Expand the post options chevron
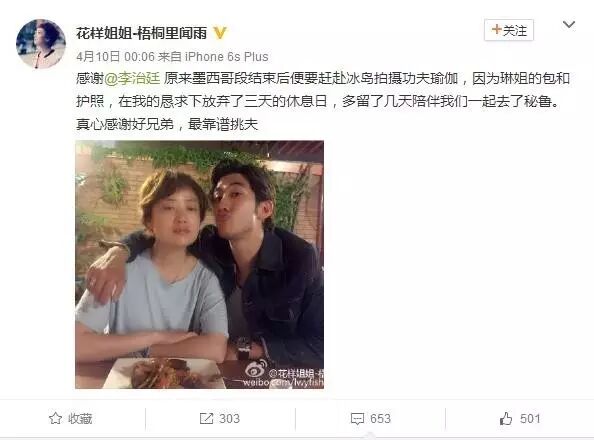 click(569, 25)
